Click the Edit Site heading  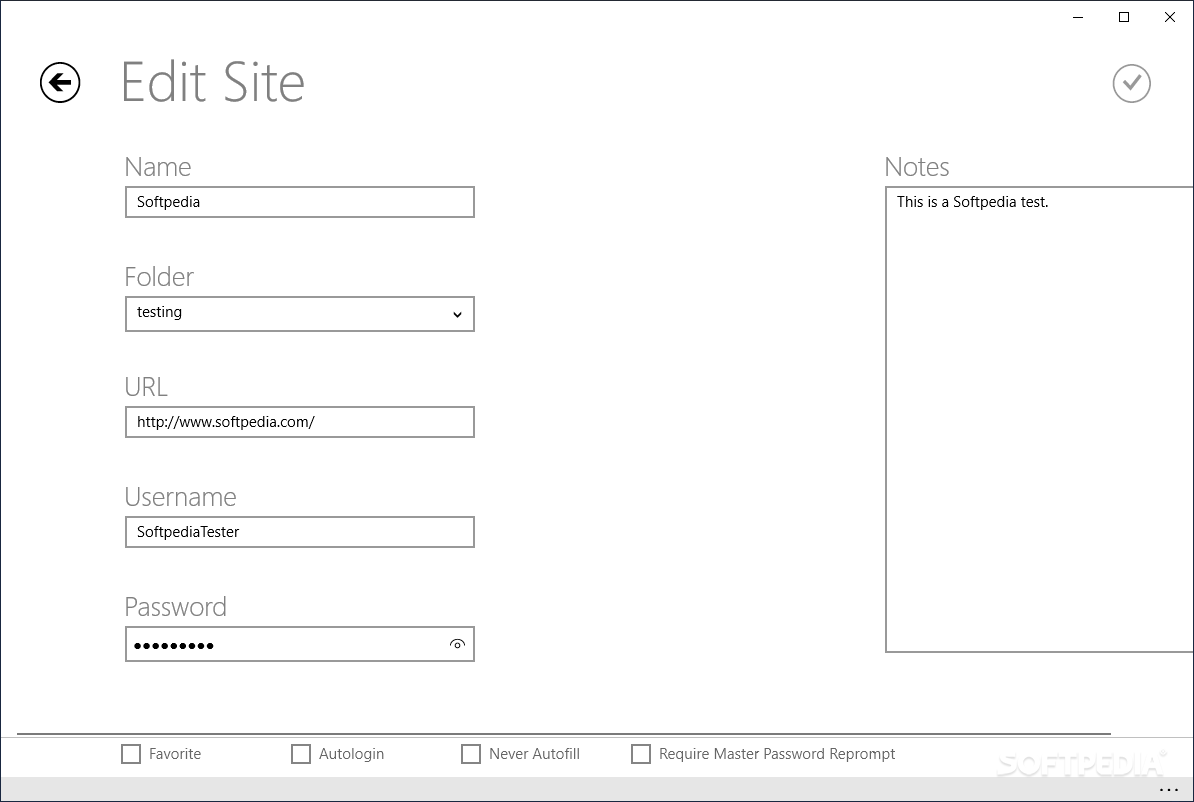click(213, 82)
